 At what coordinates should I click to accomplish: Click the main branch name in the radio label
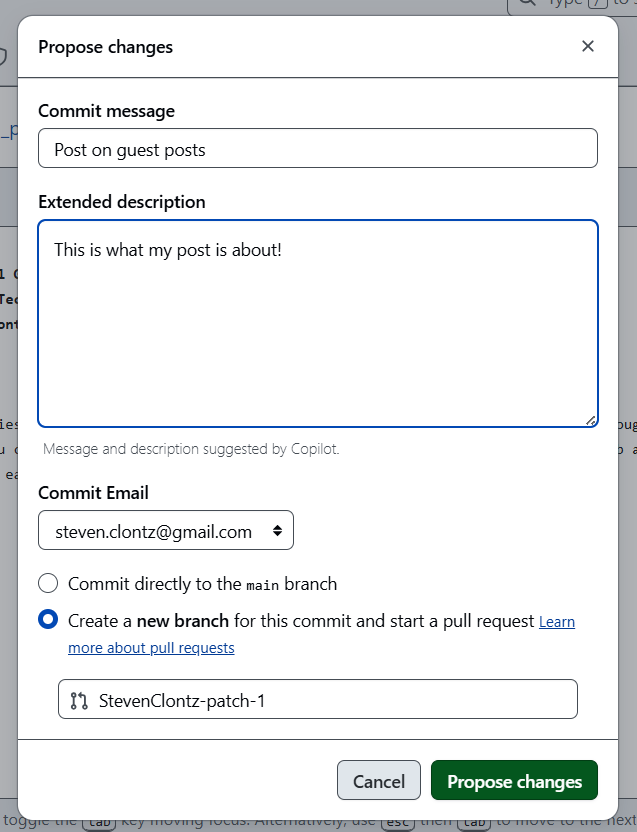[x=264, y=585]
